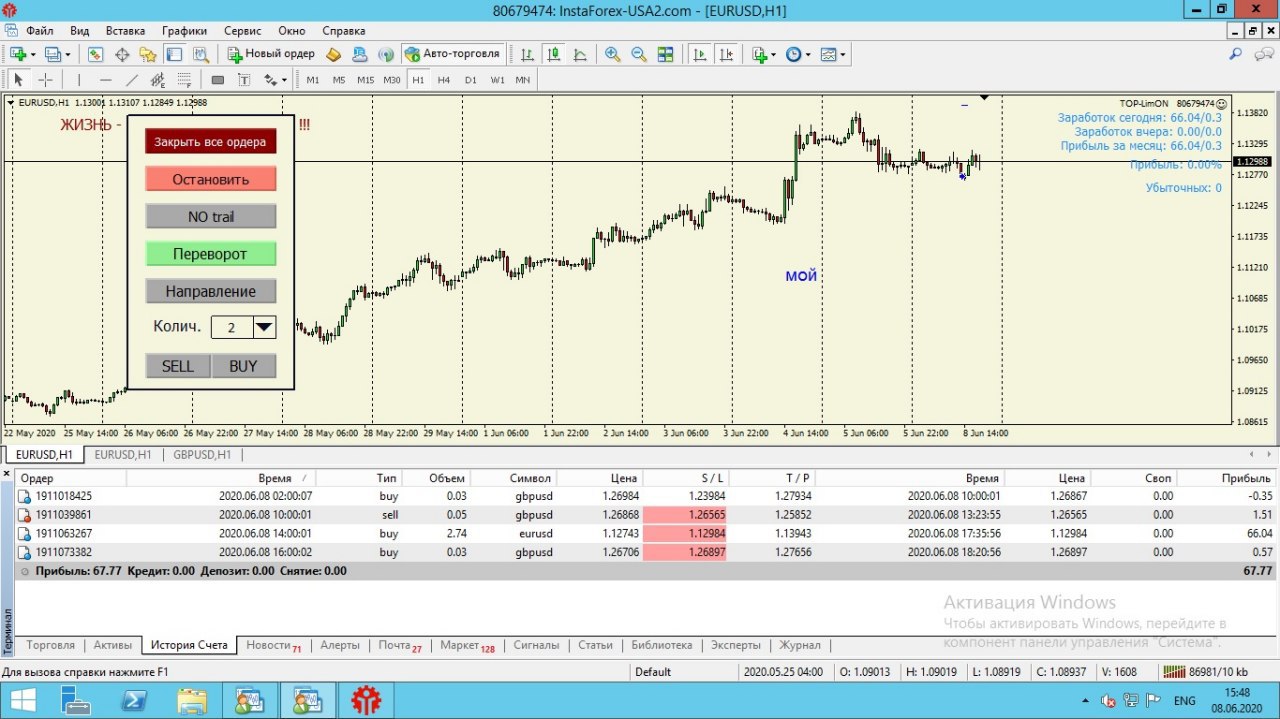Toggle chart auto scroll
The image size is (1280, 719).
700,54
